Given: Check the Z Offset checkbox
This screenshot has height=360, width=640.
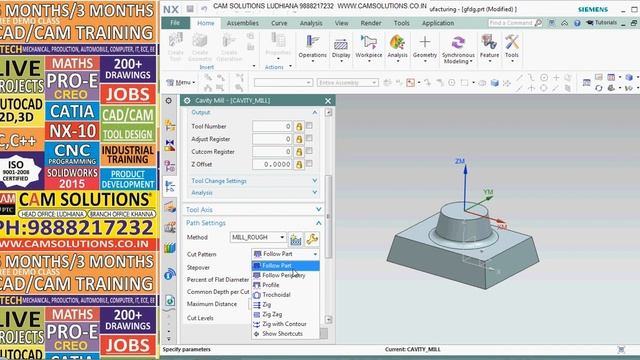Looking at the screenshot, I should click(x=309, y=164).
